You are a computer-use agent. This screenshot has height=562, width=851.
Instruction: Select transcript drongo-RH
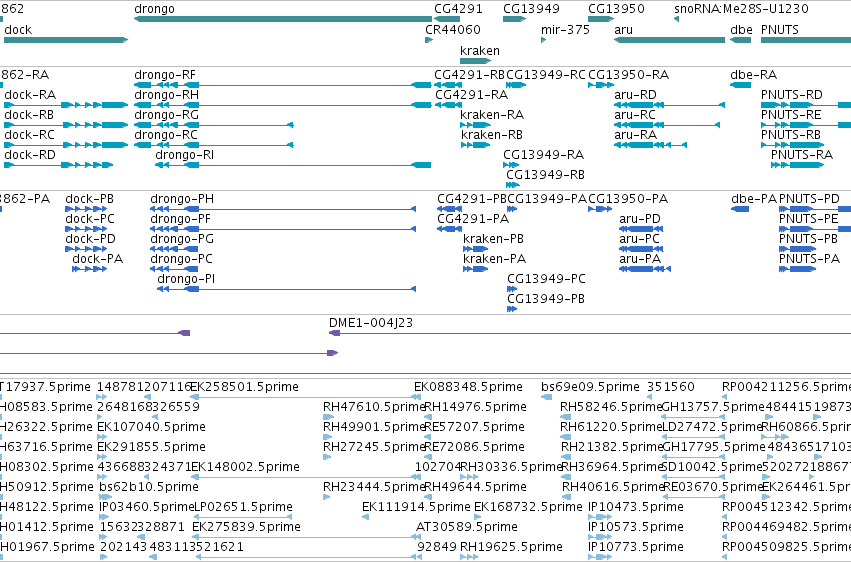pos(283,105)
